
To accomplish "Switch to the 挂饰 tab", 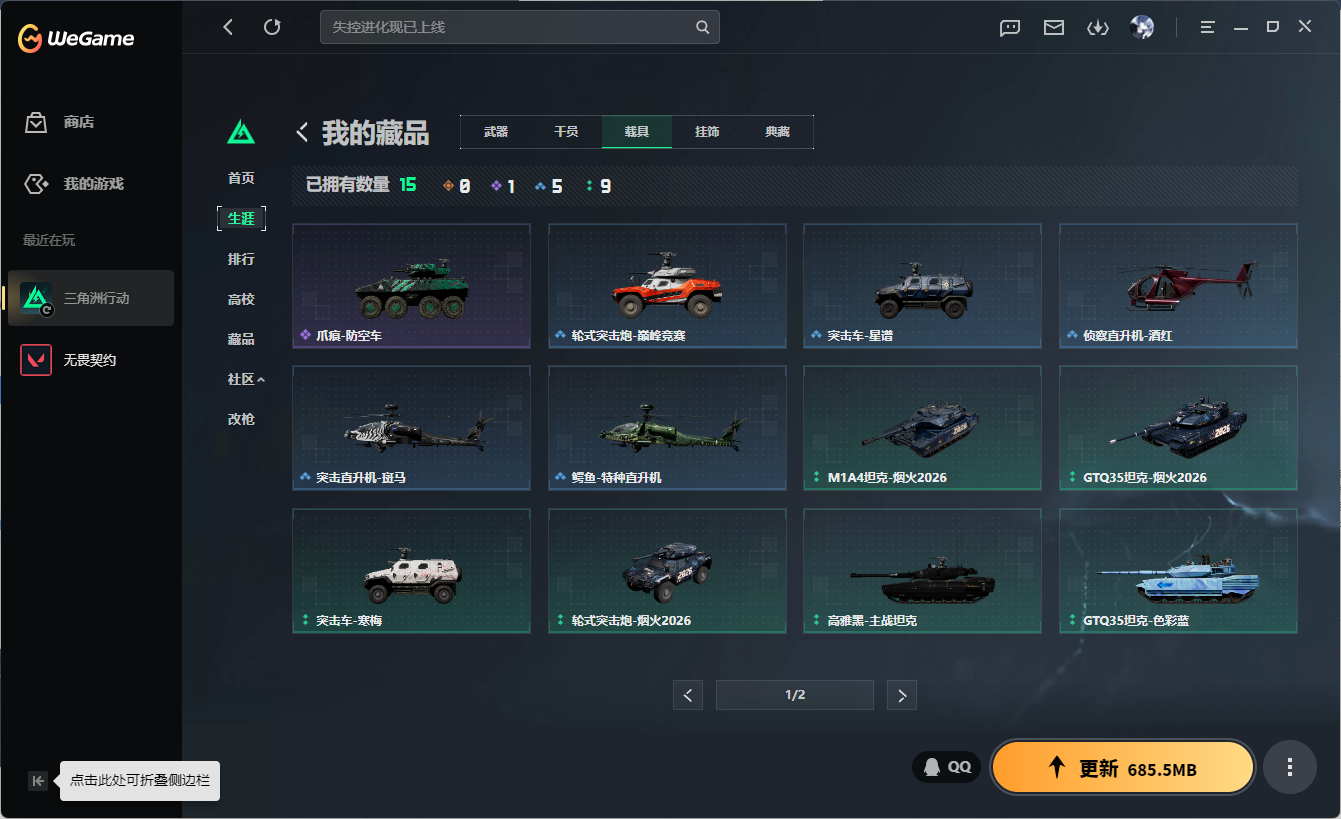I will (707, 132).
